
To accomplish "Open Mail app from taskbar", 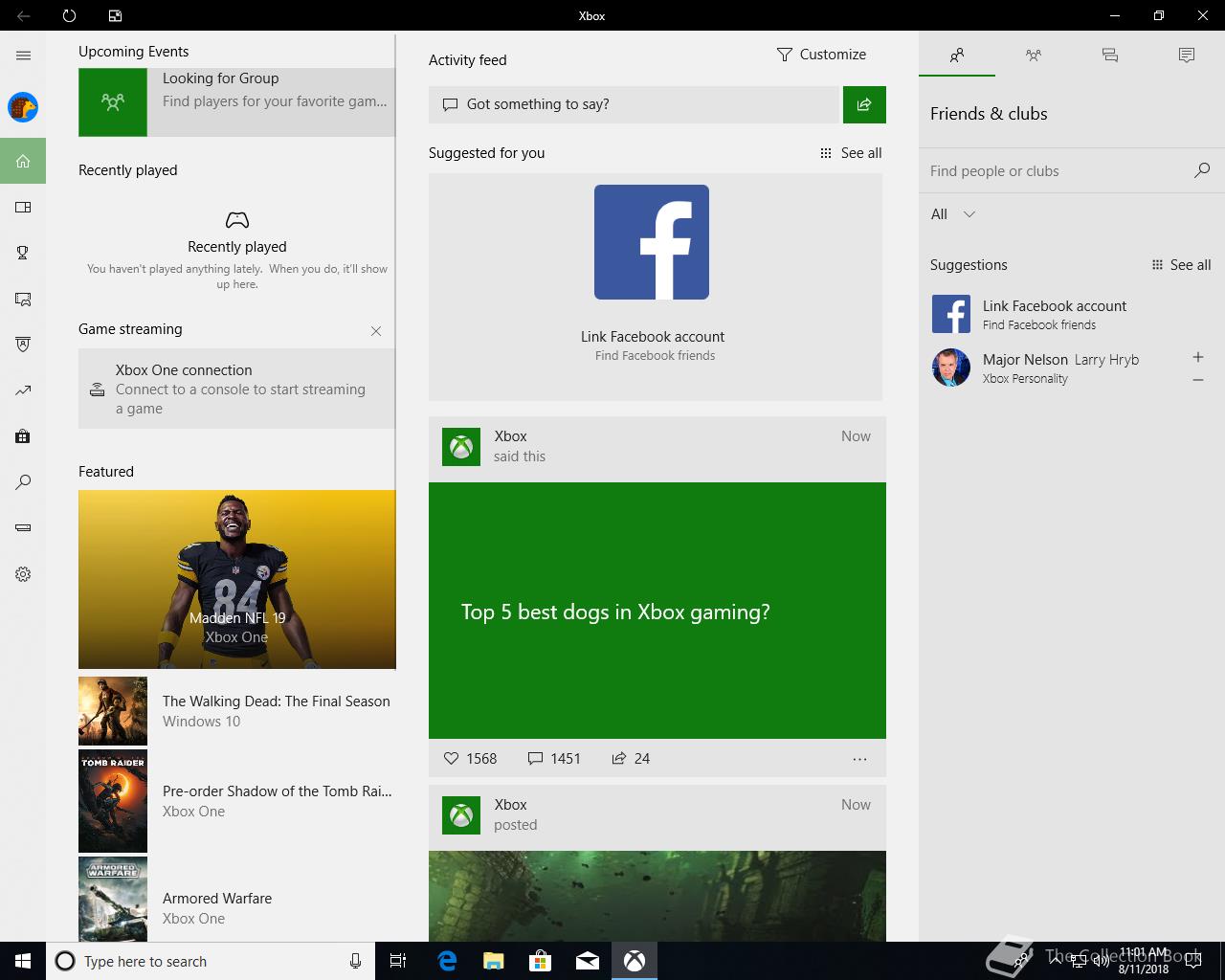I will (x=588, y=961).
